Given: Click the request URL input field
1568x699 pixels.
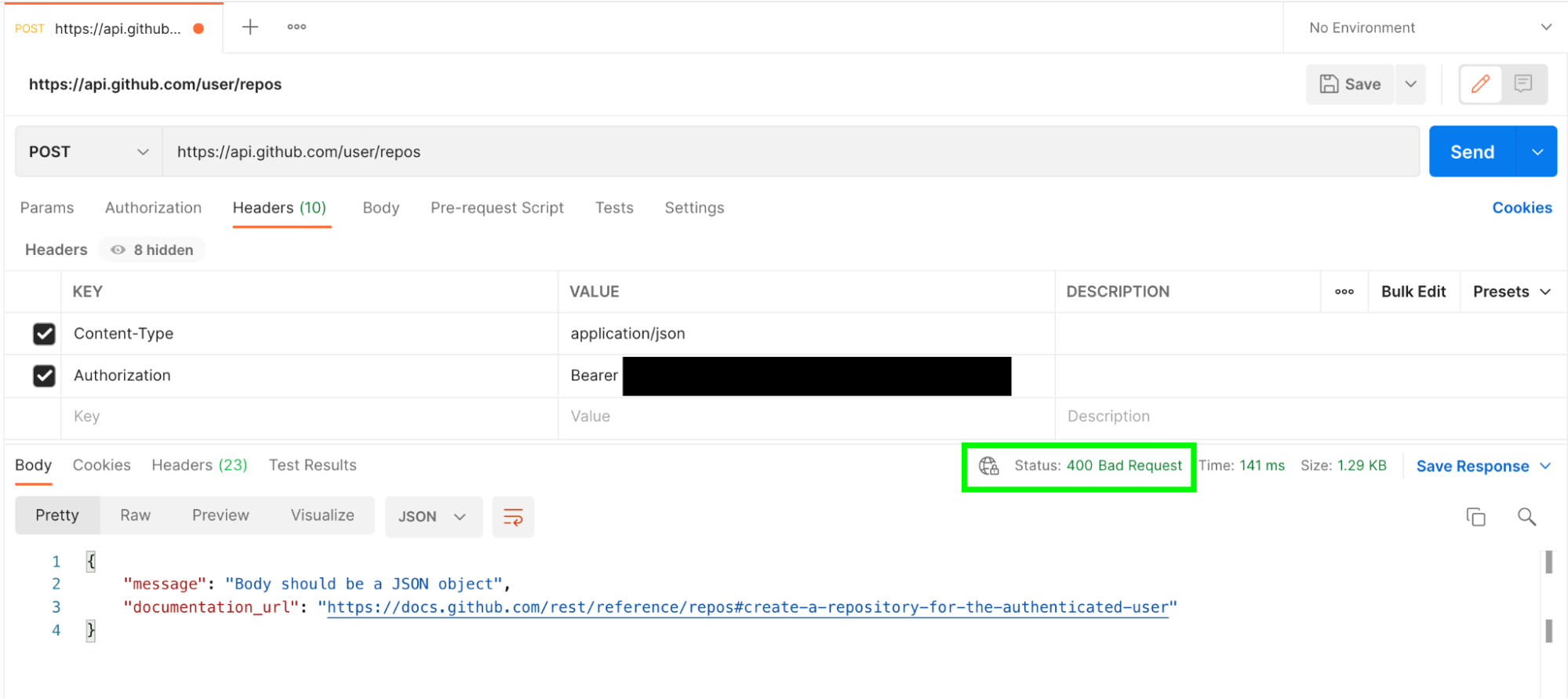Looking at the screenshot, I should click(791, 152).
